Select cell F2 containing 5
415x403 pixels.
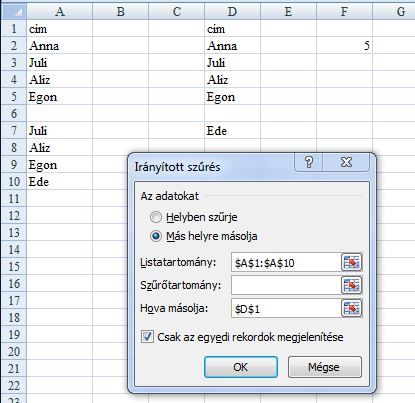pos(344,45)
